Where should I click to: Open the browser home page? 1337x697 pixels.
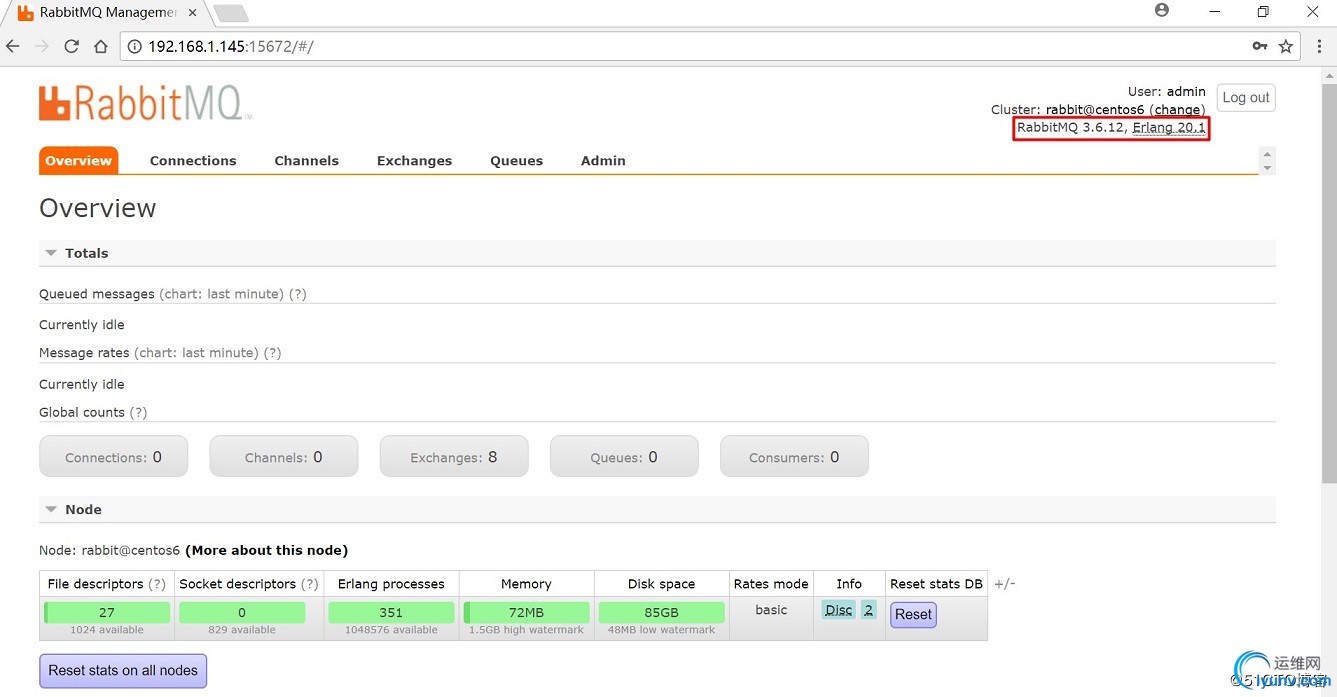click(x=100, y=46)
